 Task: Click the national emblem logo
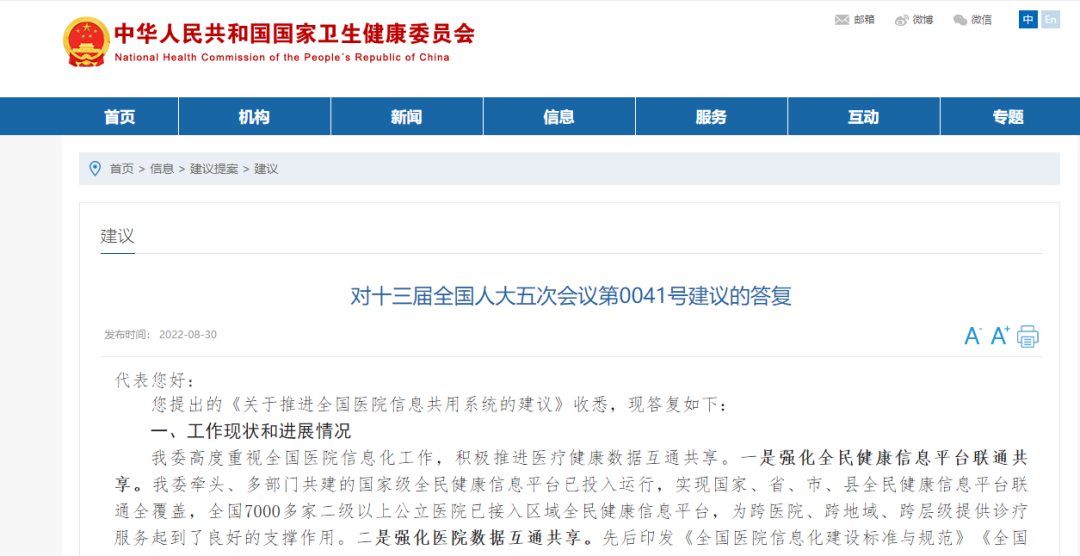86,41
